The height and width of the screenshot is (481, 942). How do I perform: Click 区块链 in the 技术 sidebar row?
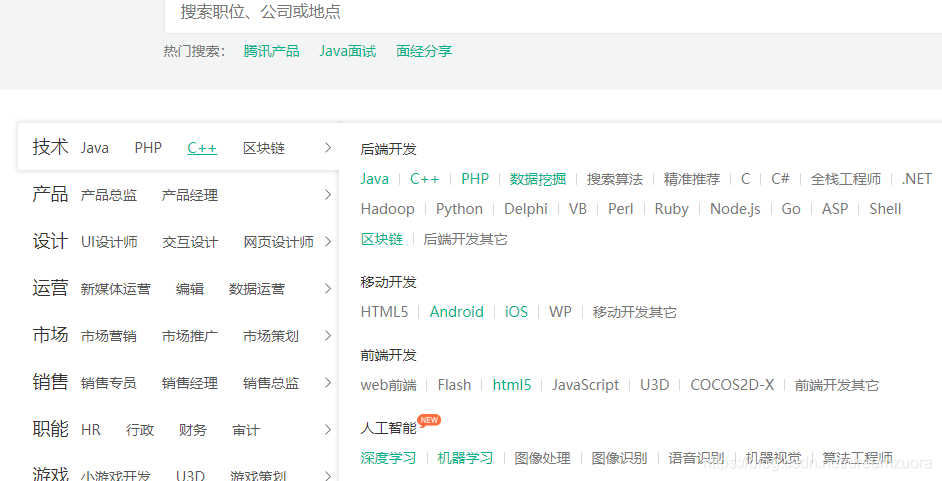pyautogui.click(x=264, y=148)
